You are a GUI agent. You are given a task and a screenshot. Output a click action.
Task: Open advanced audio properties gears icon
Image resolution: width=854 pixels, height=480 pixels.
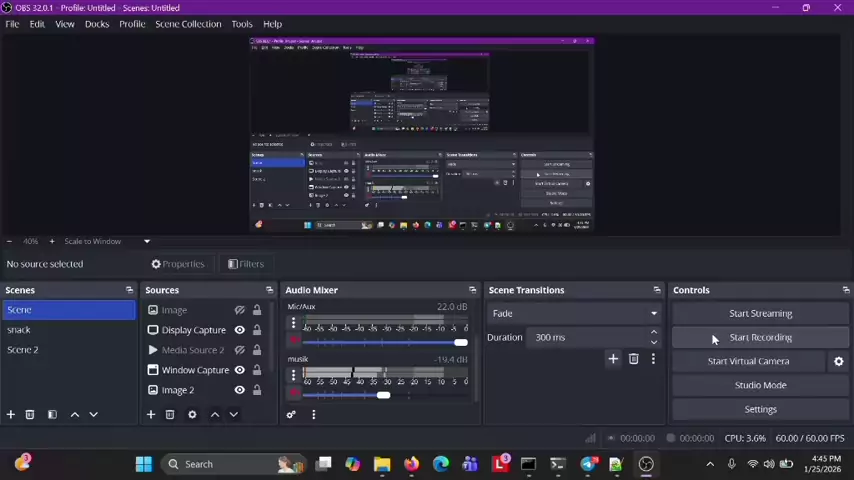click(291, 414)
